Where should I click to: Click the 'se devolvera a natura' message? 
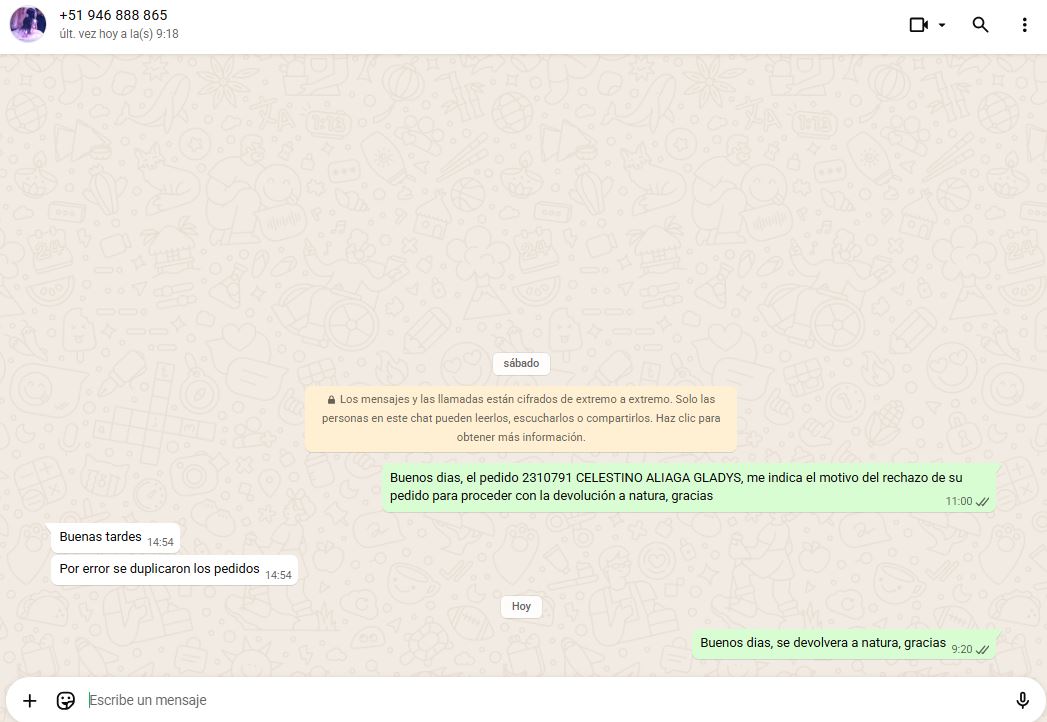tap(822, 643)
